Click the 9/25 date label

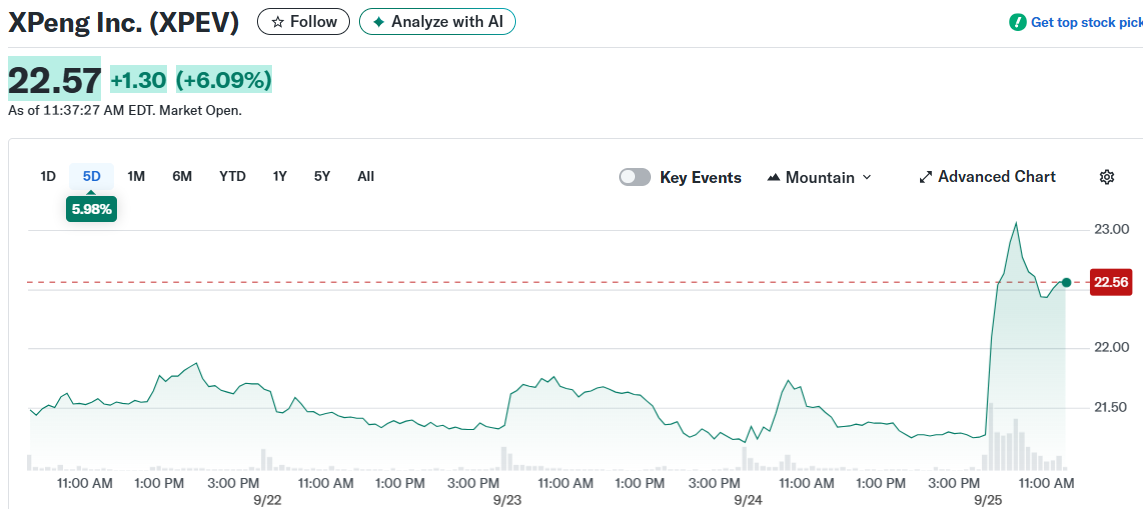(988, 500)
